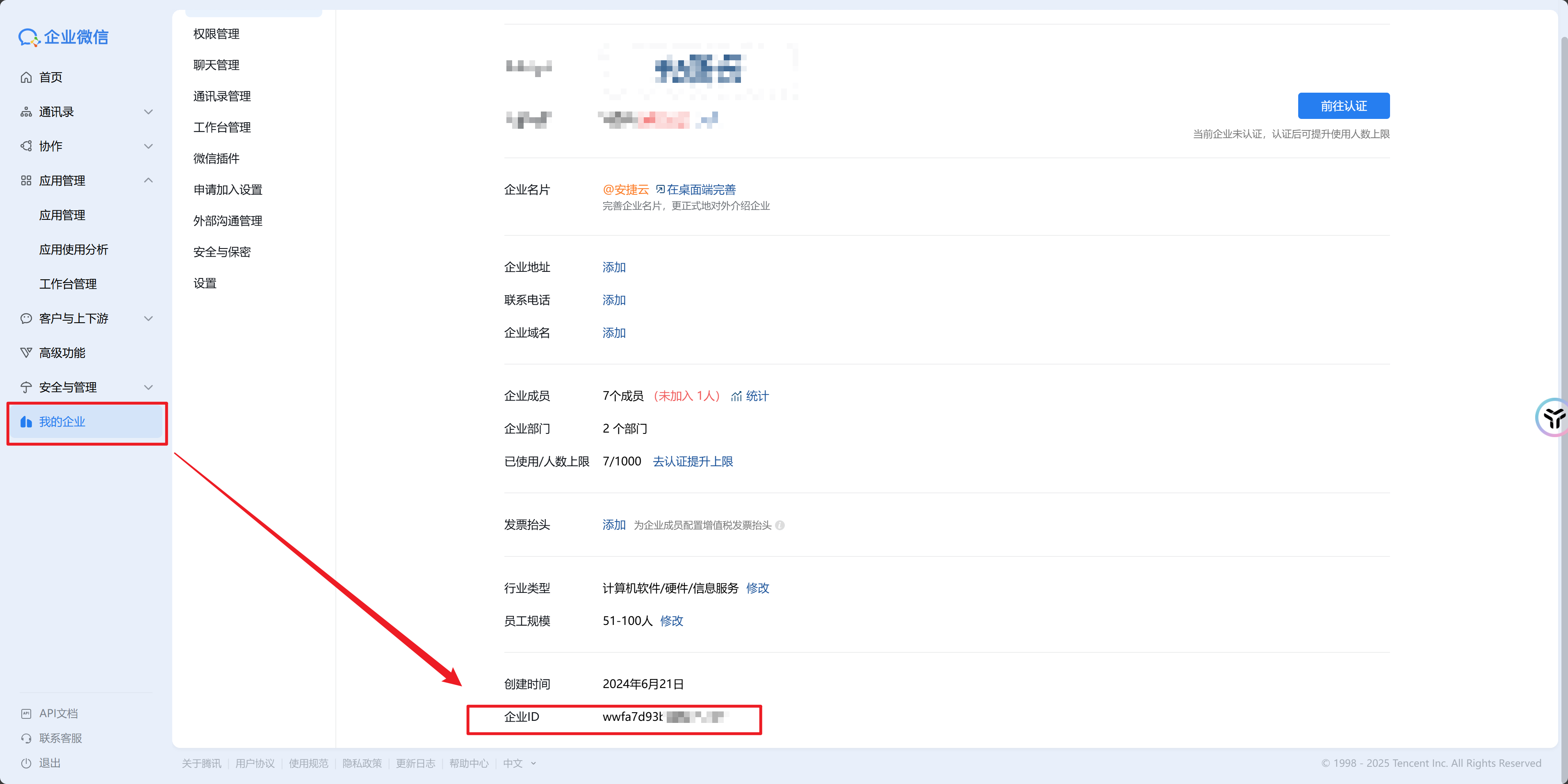Click 去认证提升上限 link
Image resolution: width=1568 pixels, height=784 pixels.
click(x=693, y=461)
